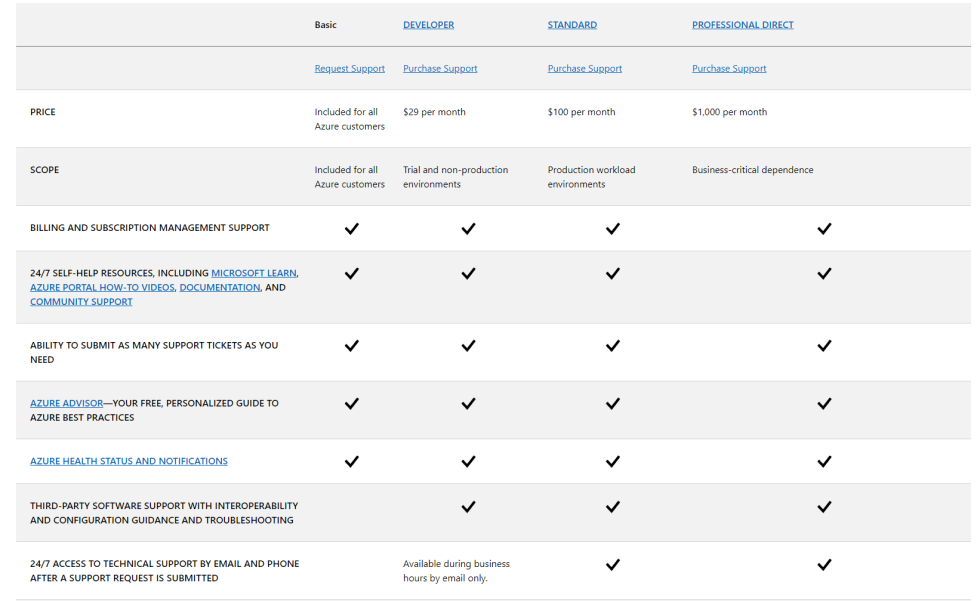Screen dimensions: 980x601
Task: Open the STANDARD plan details
Action: pos(571,24)
